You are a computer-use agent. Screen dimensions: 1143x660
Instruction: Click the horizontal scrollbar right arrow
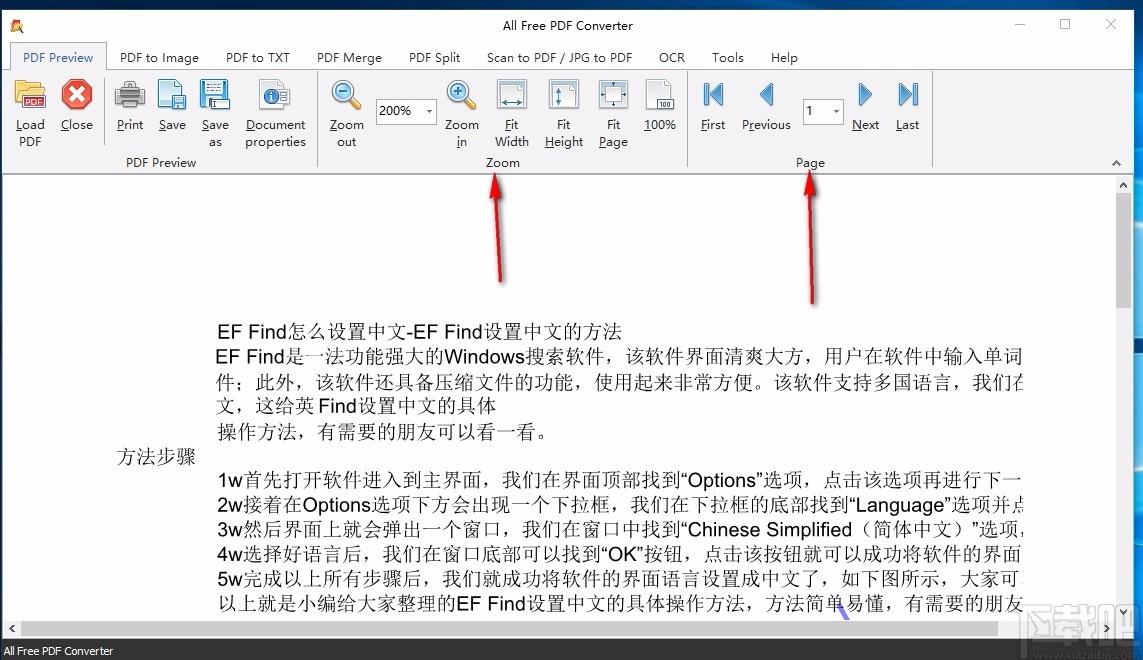1107,628
